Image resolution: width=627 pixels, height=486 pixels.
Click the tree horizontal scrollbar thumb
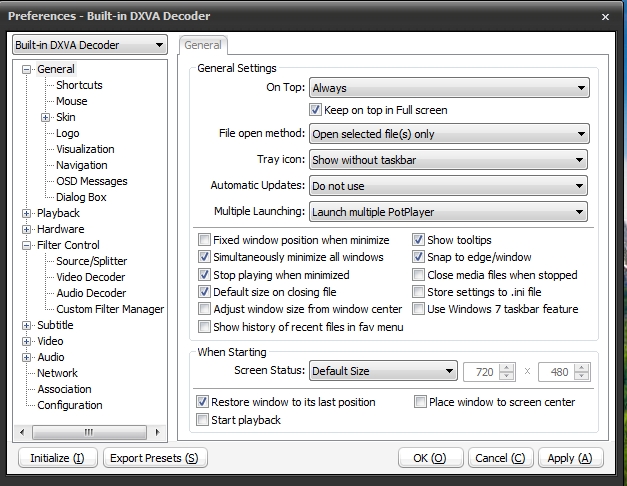coord(89,432)
